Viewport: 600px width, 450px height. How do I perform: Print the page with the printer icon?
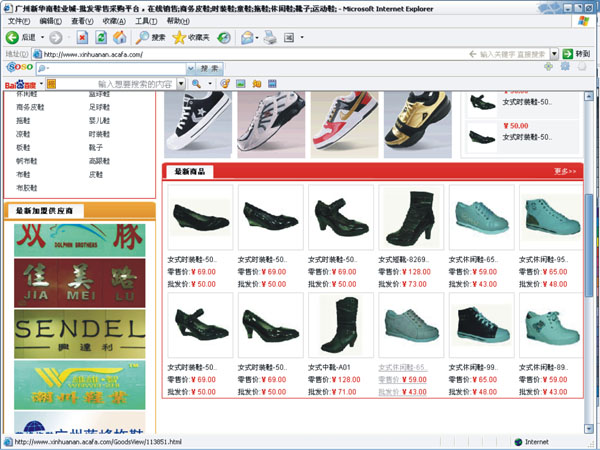270,37
